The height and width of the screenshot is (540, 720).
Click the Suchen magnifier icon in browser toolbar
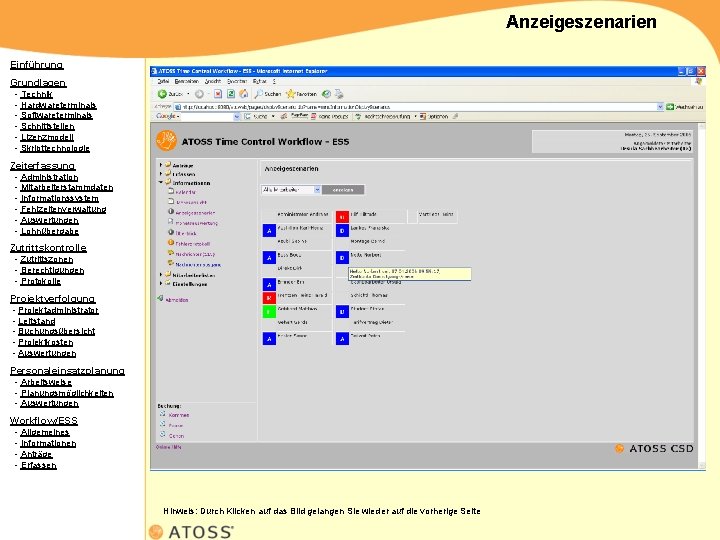pyautogui.click(x=259, y=94)
